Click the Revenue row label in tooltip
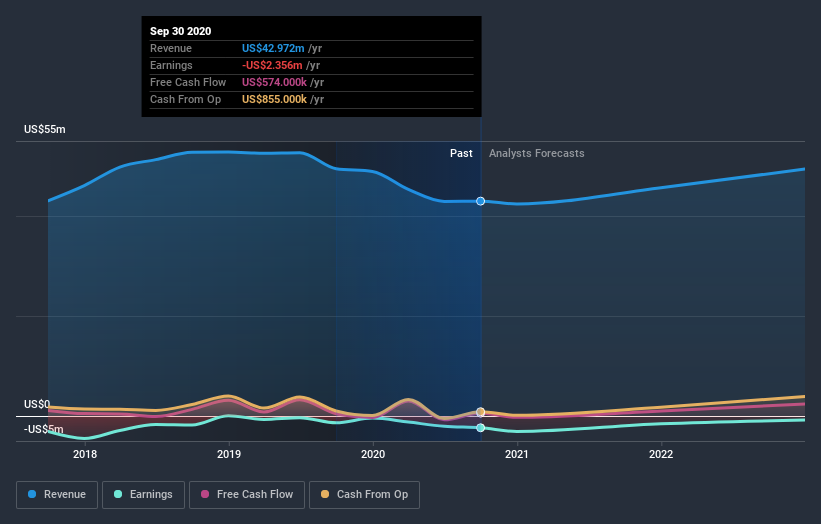 (171, 48)
